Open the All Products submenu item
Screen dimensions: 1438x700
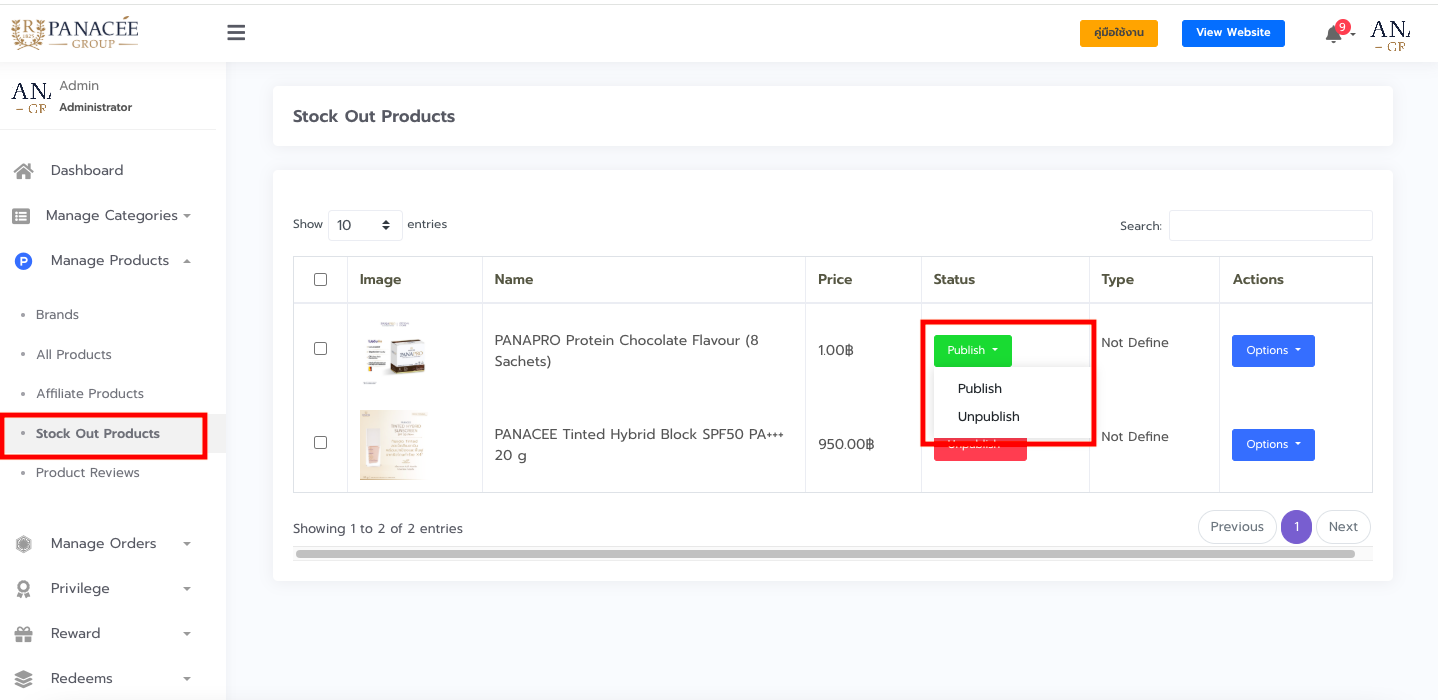pos(74,355)
